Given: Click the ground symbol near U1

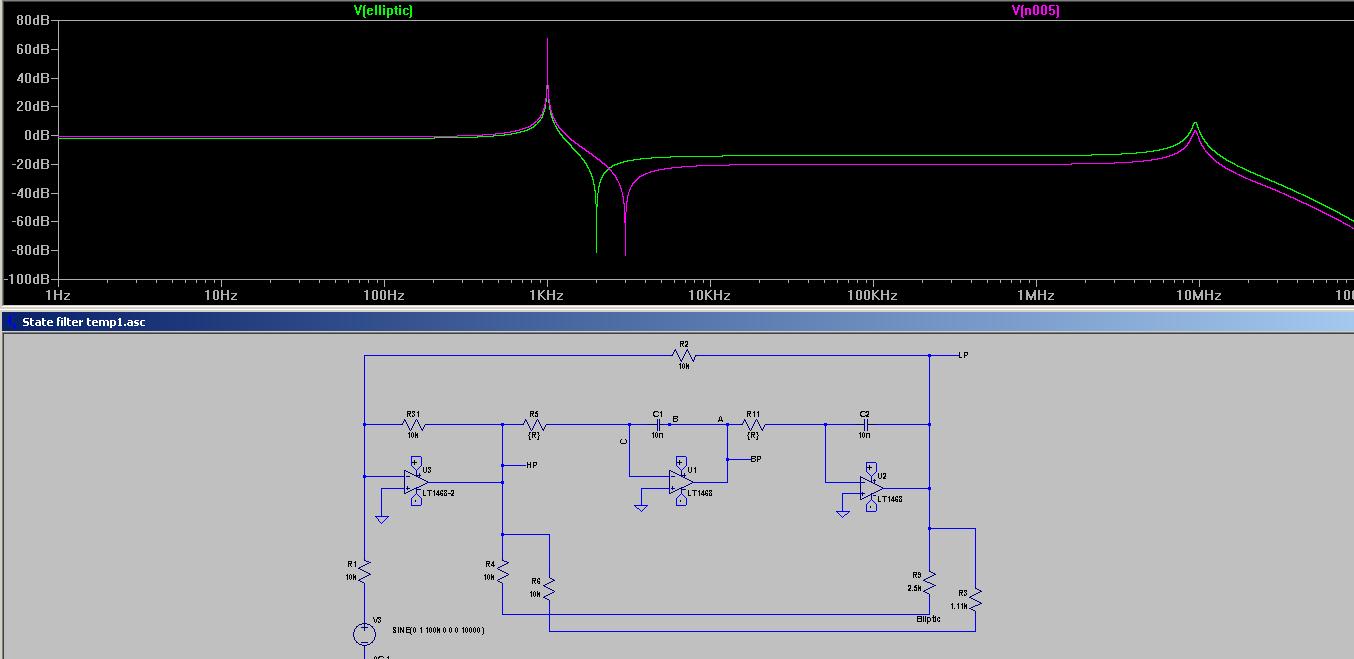Looking at the screenshot, I should pyautogui.click(x=641, y=507).
